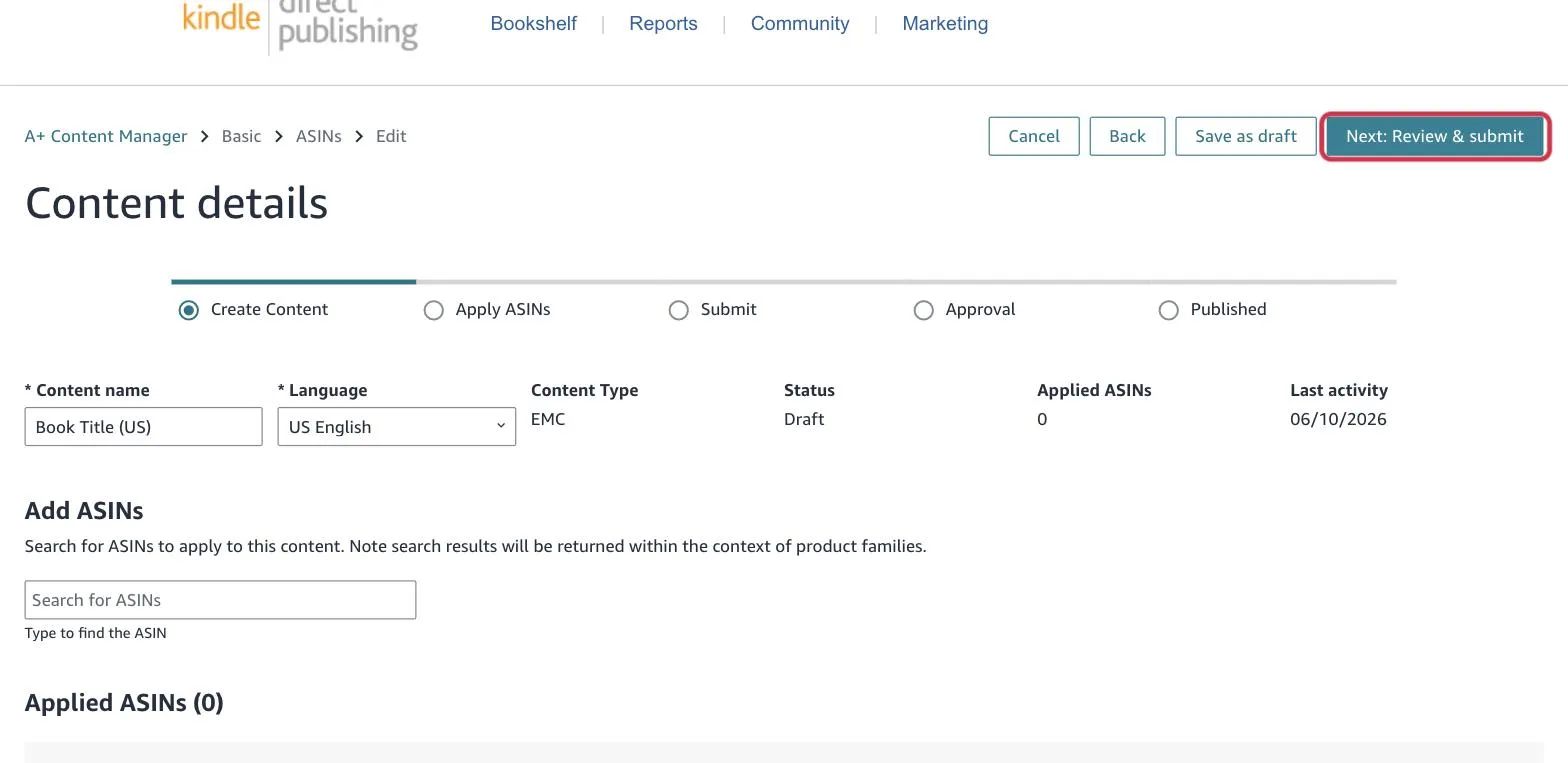Viewport: 1568px width, 763px height.
Task: Open the Marketing menu item
Action: [x=945, y=23]
